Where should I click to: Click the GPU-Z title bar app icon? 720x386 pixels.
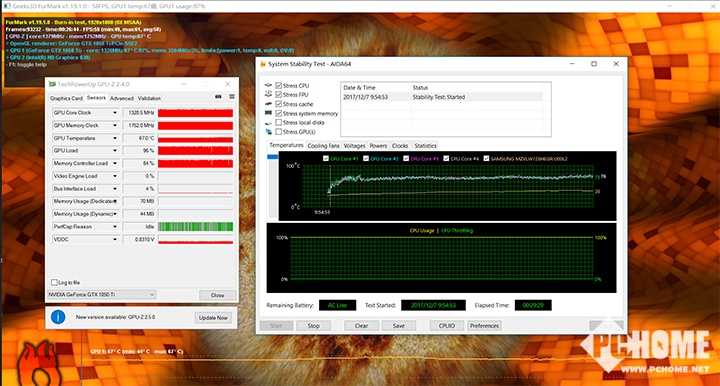pos(52,84)
